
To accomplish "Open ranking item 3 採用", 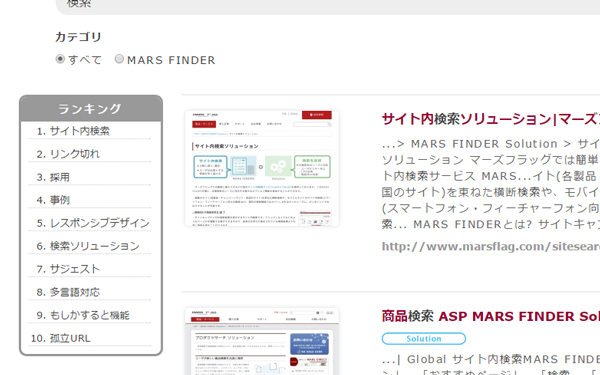I will (x=60, y=177).
